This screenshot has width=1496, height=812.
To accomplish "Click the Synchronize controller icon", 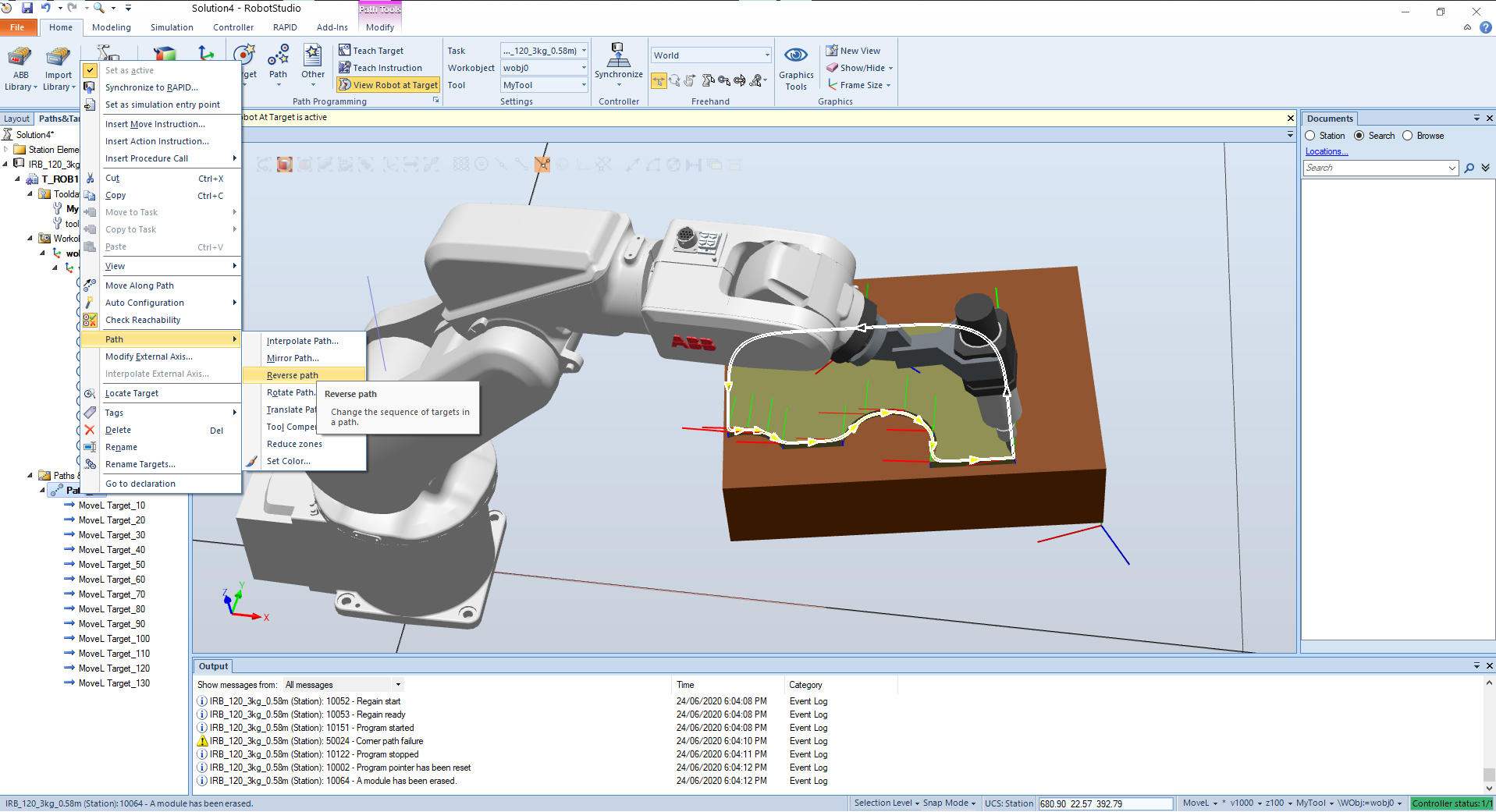I will [x=618, y=56].
